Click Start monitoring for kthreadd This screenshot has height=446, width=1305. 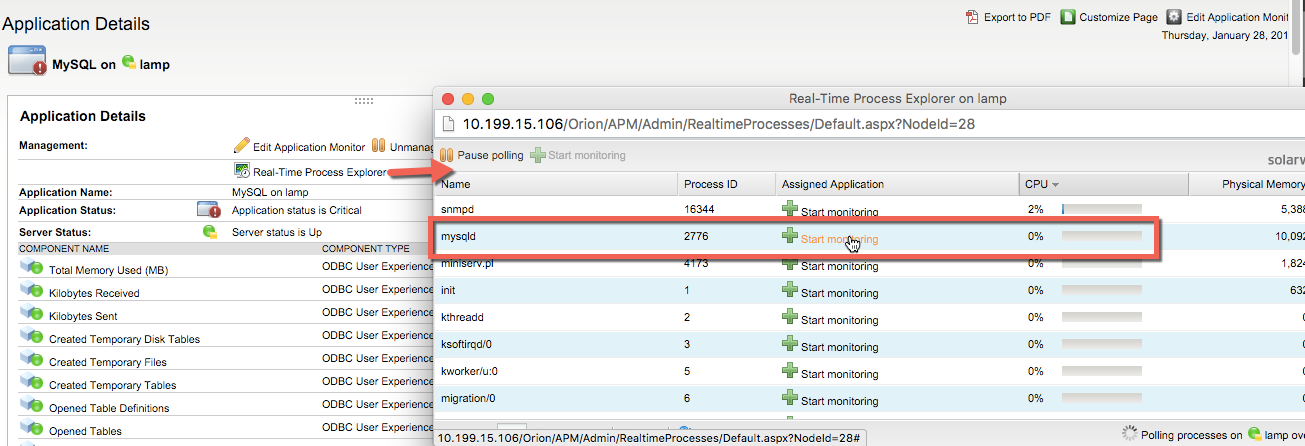point(839,320)
